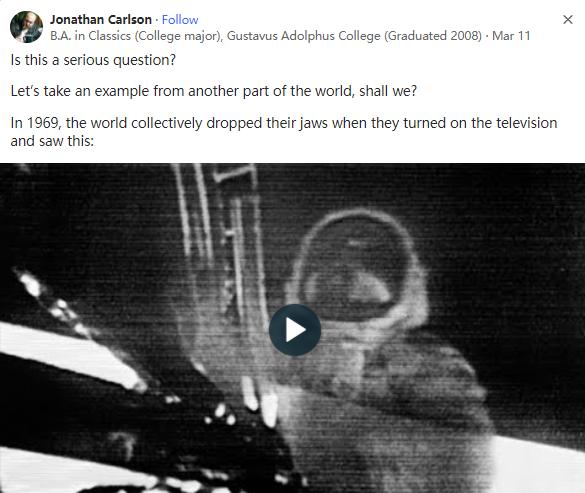Viewport: 585px width, 493px height.
Task: Play the moon landing video
Action: [x=295, y=330]
